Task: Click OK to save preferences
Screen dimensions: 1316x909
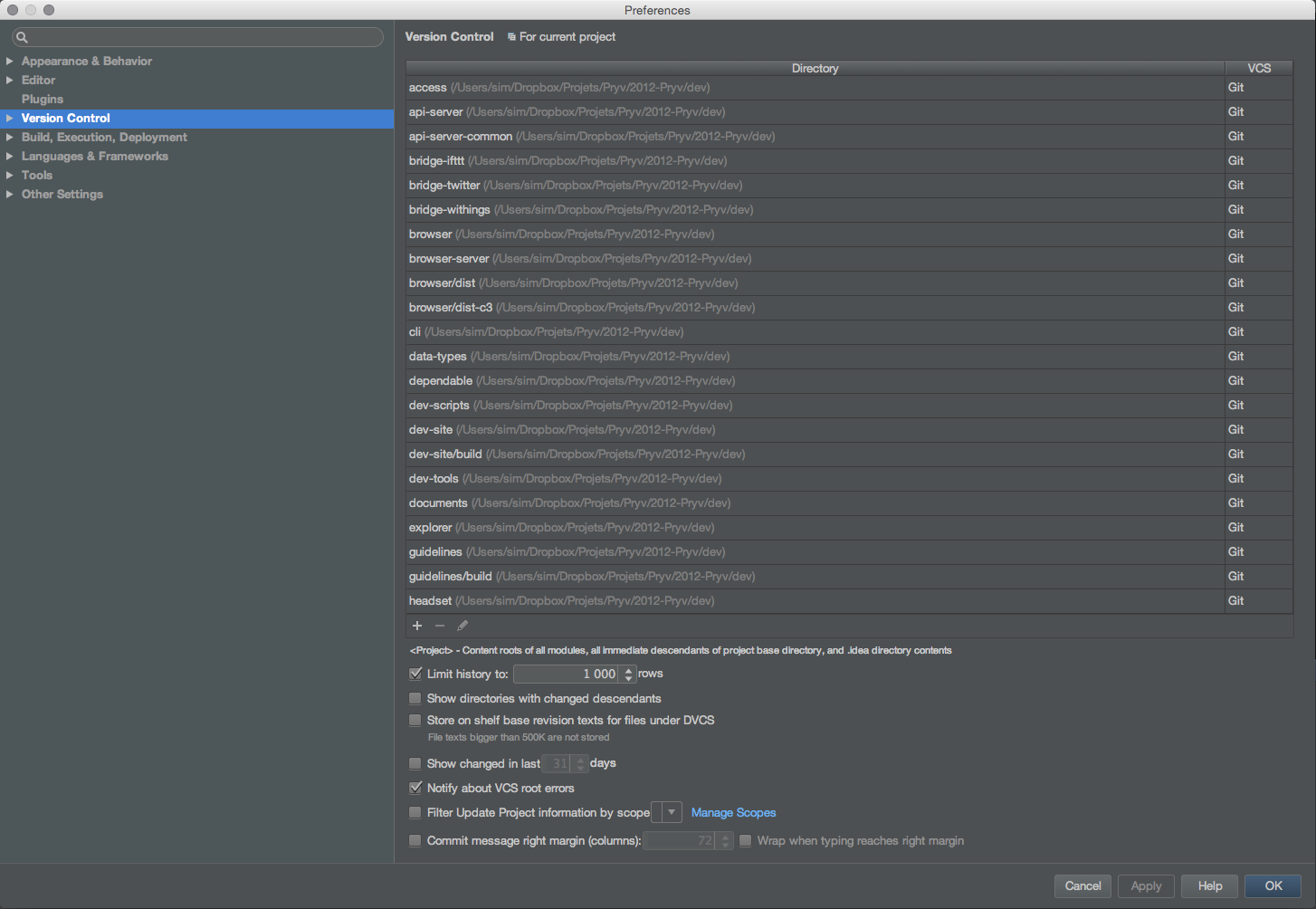Action: point(1273,886)
